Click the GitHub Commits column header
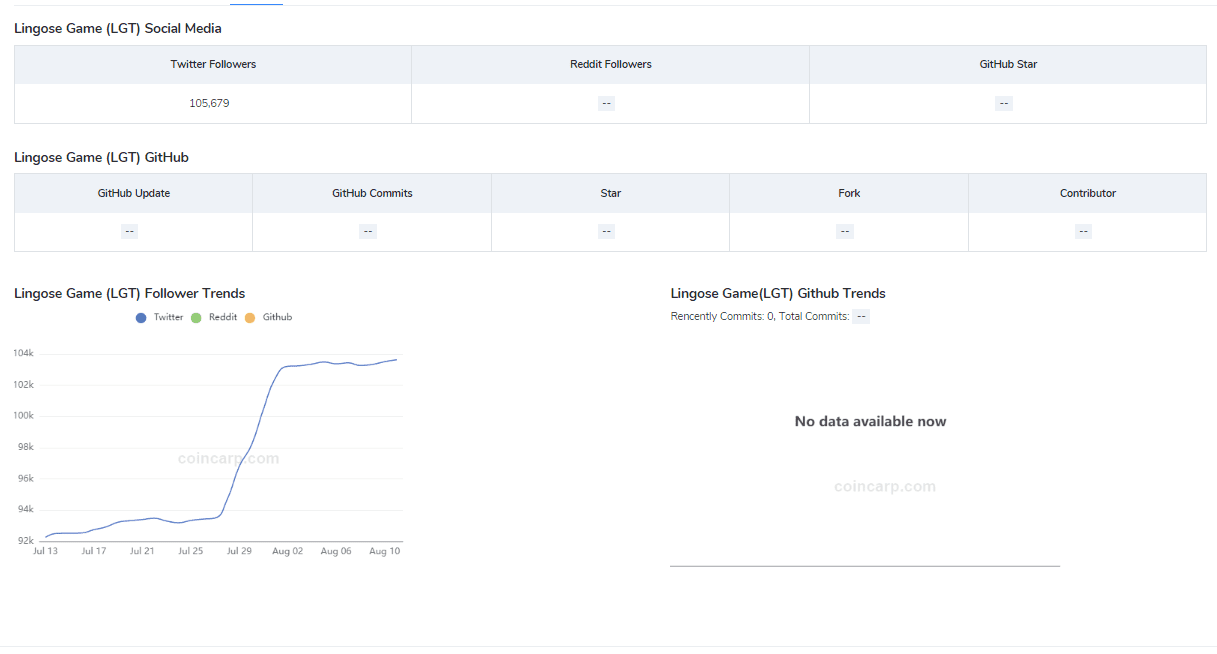1217x654 pixels. click(372, 193)
